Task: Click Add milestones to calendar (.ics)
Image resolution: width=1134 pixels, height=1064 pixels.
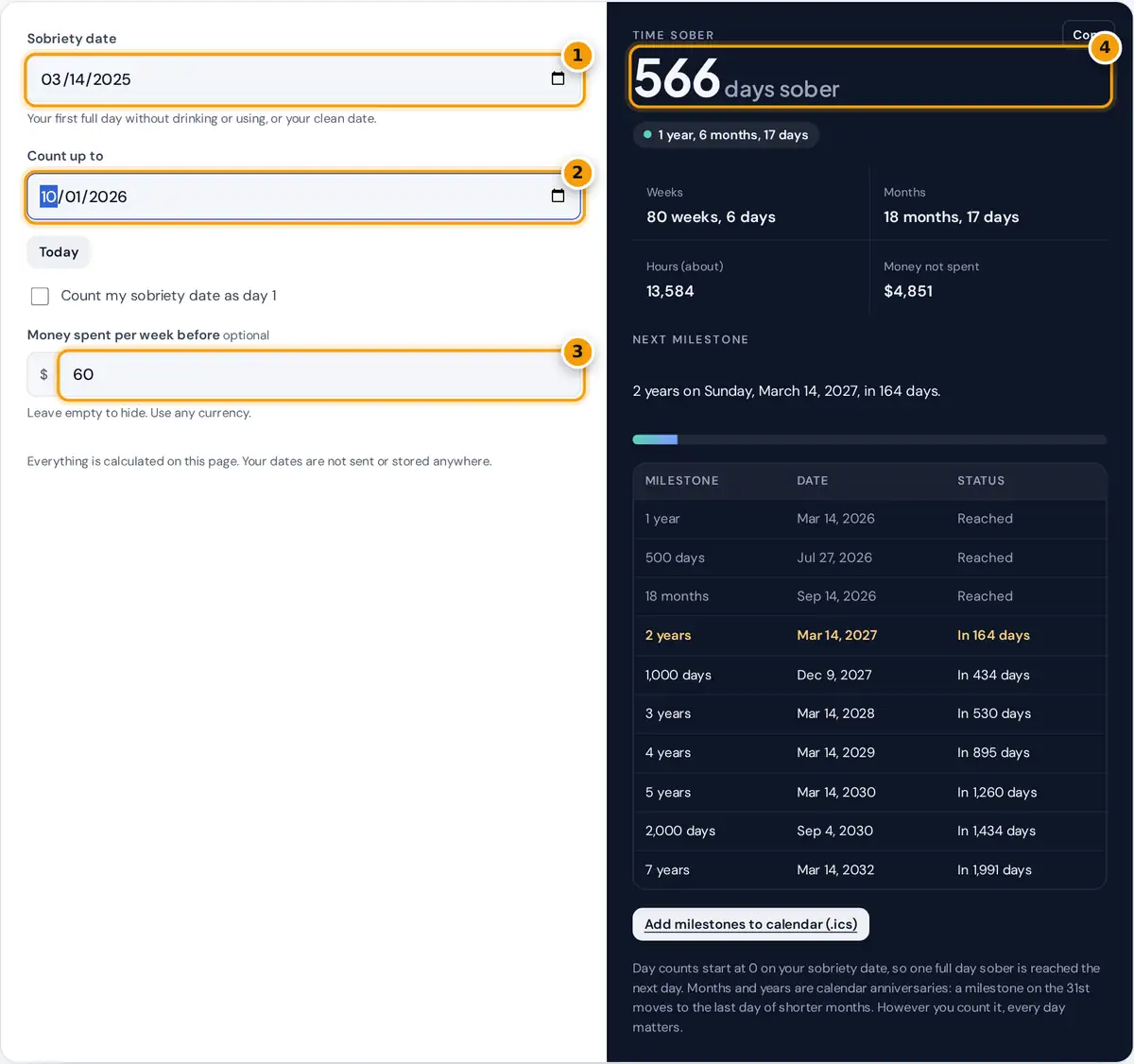Action: [x=750, y=924]
